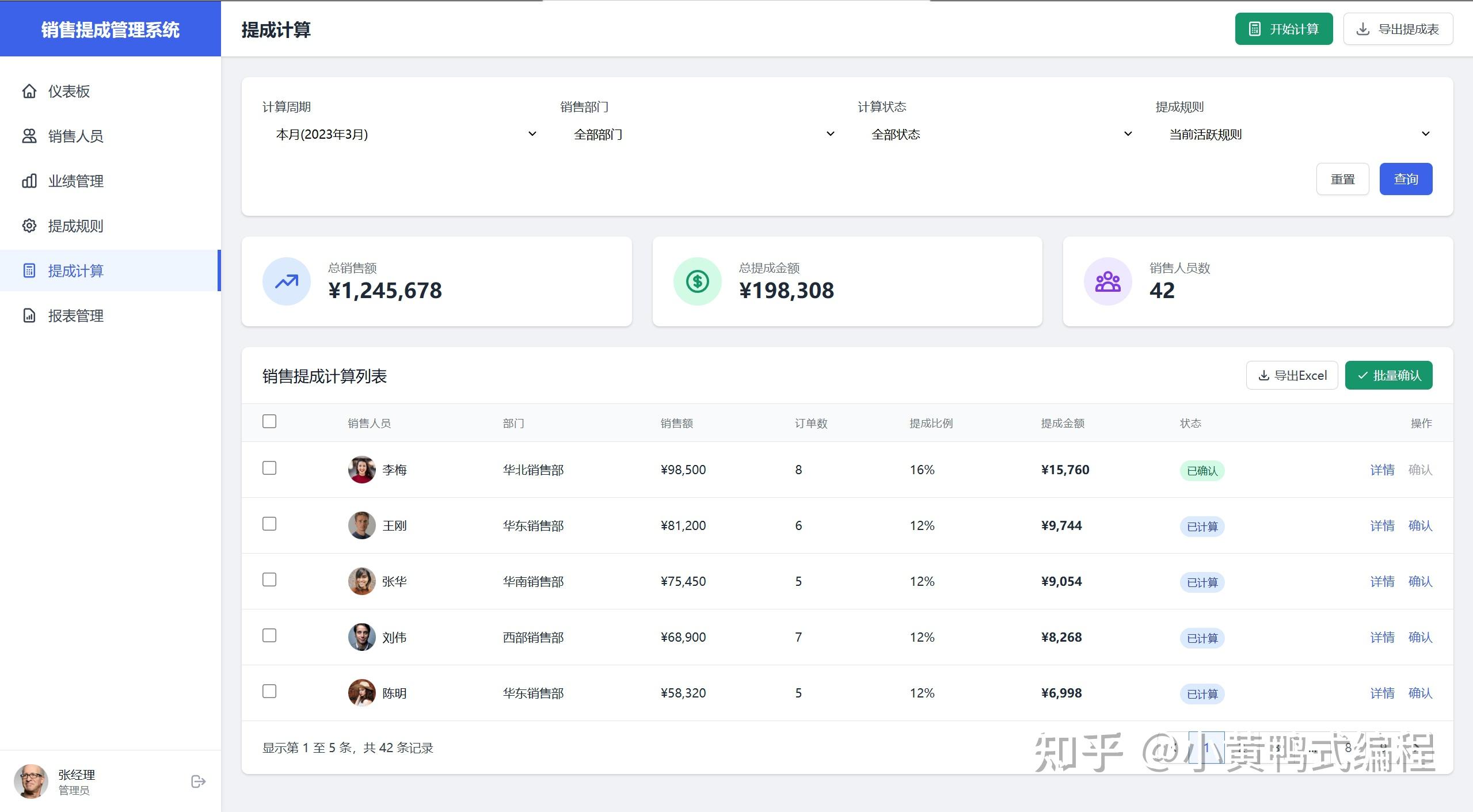
Task: Click the home icon for 仪表板
Action: [29, 91]
